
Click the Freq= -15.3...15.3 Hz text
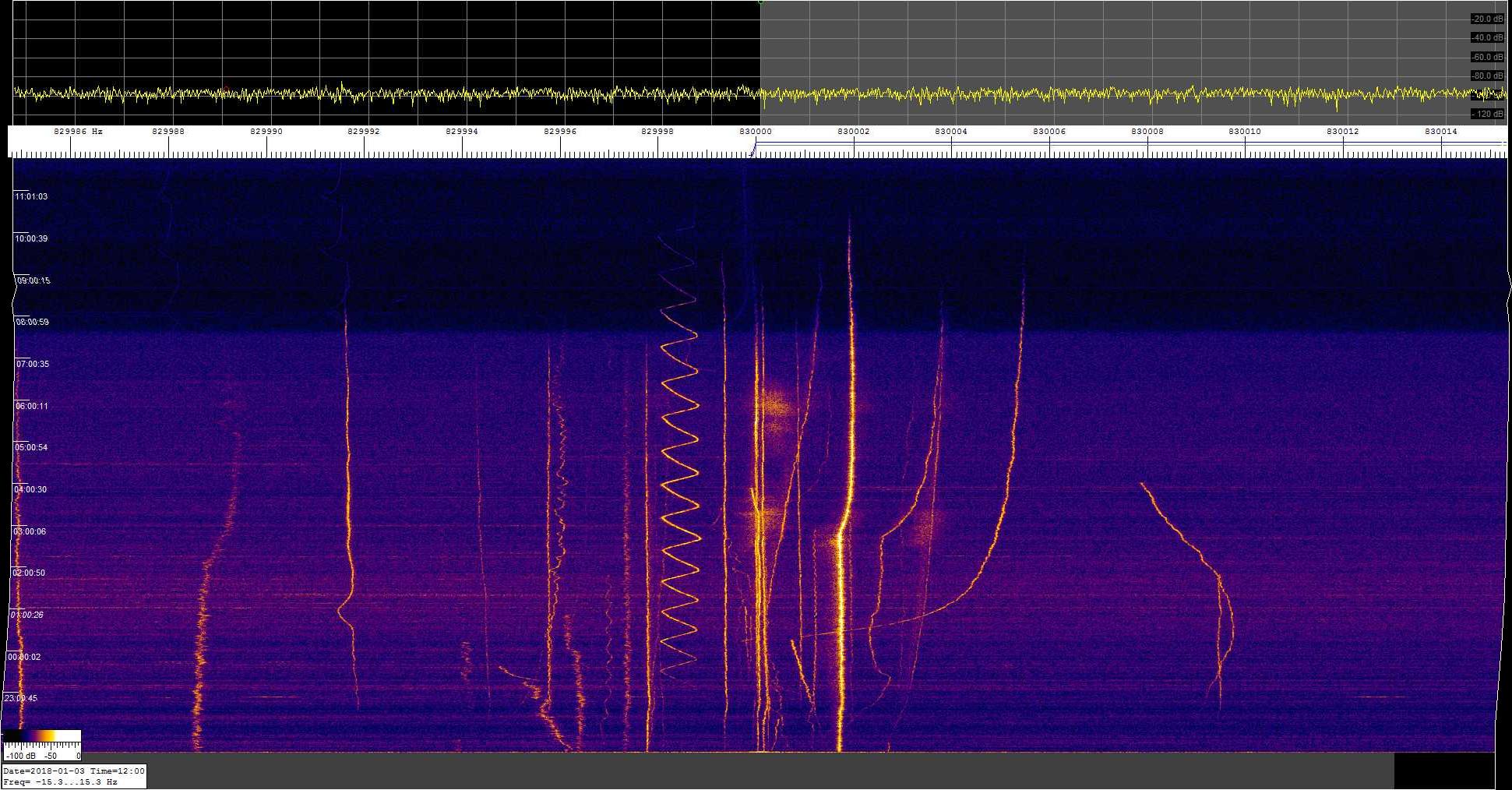pos(61,781)
